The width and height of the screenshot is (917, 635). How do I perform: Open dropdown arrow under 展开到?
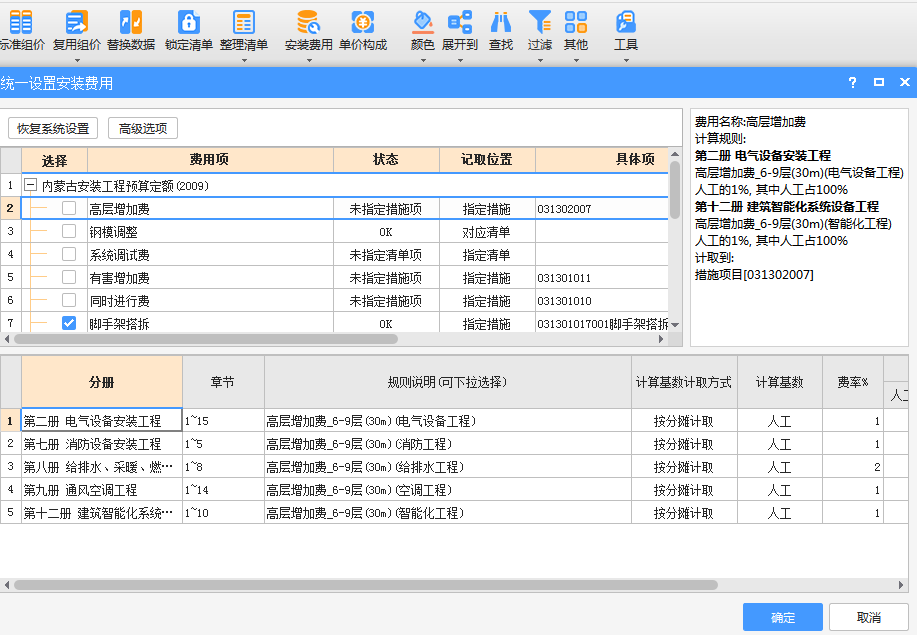coord(460,60)
